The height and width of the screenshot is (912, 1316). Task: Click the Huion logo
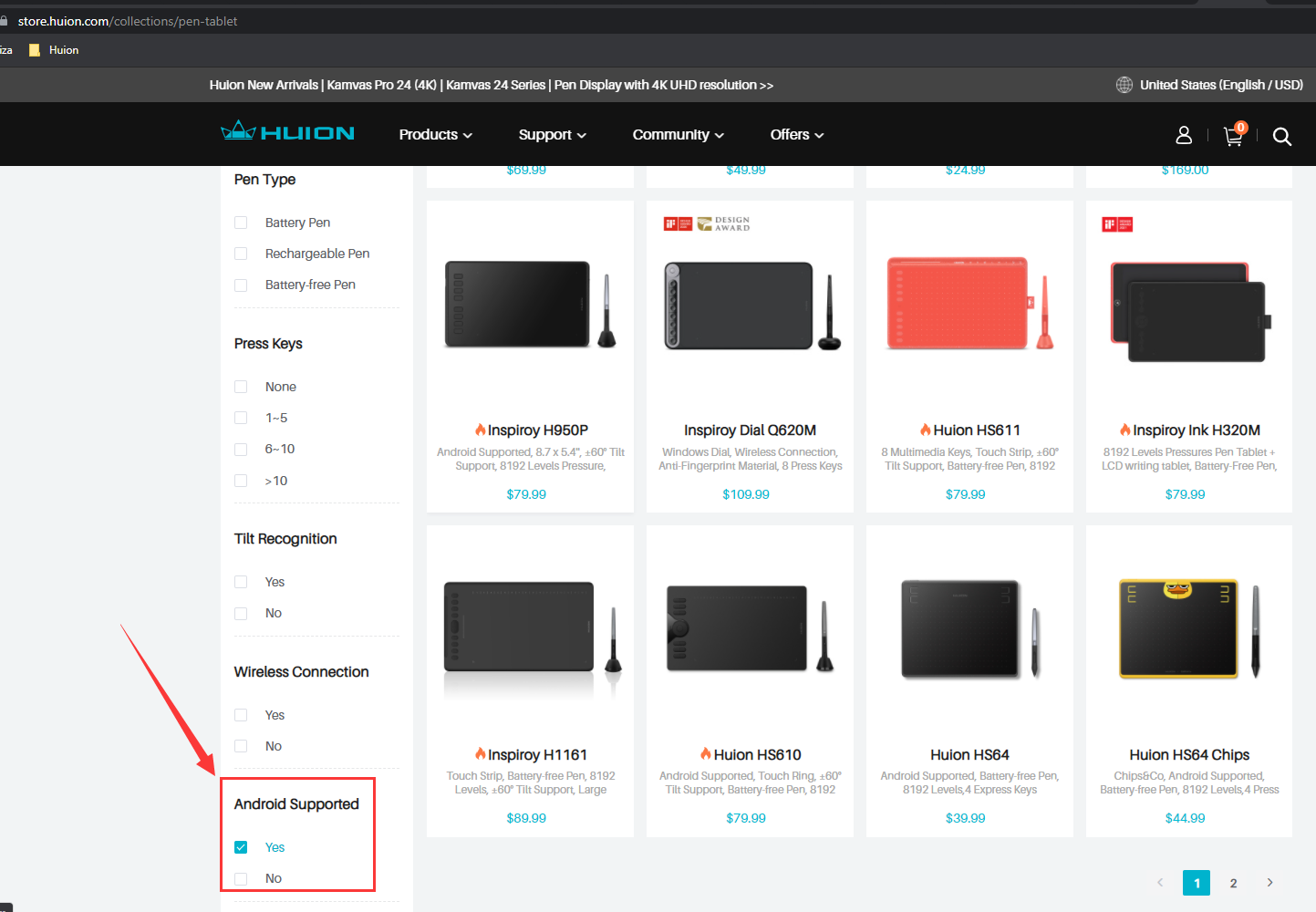point(287,132)
